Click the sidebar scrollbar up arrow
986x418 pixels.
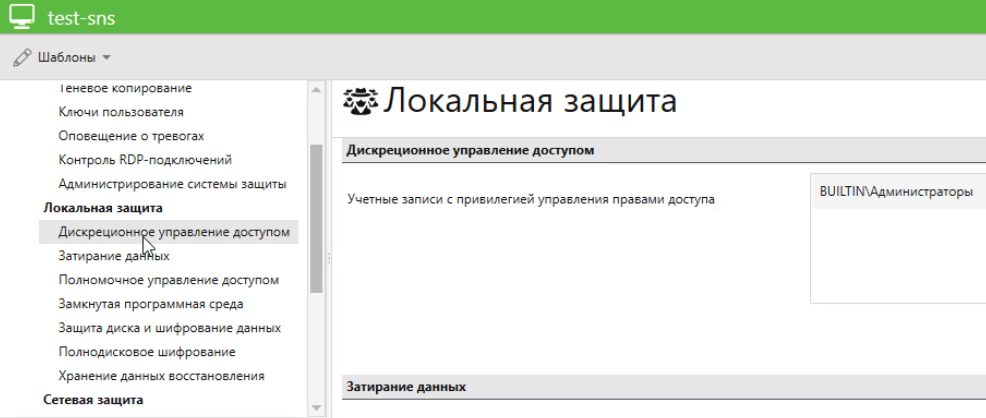point(317,90)
